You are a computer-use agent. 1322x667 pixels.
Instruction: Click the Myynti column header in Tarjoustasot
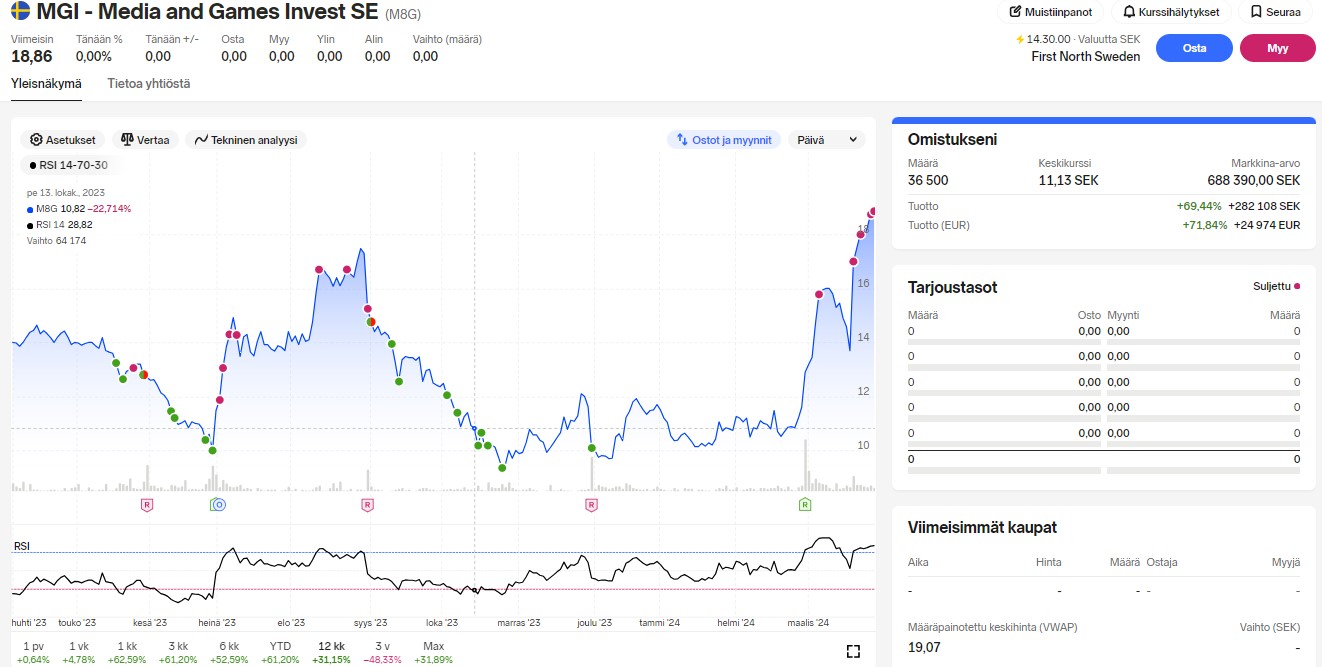click(1123, 315)
